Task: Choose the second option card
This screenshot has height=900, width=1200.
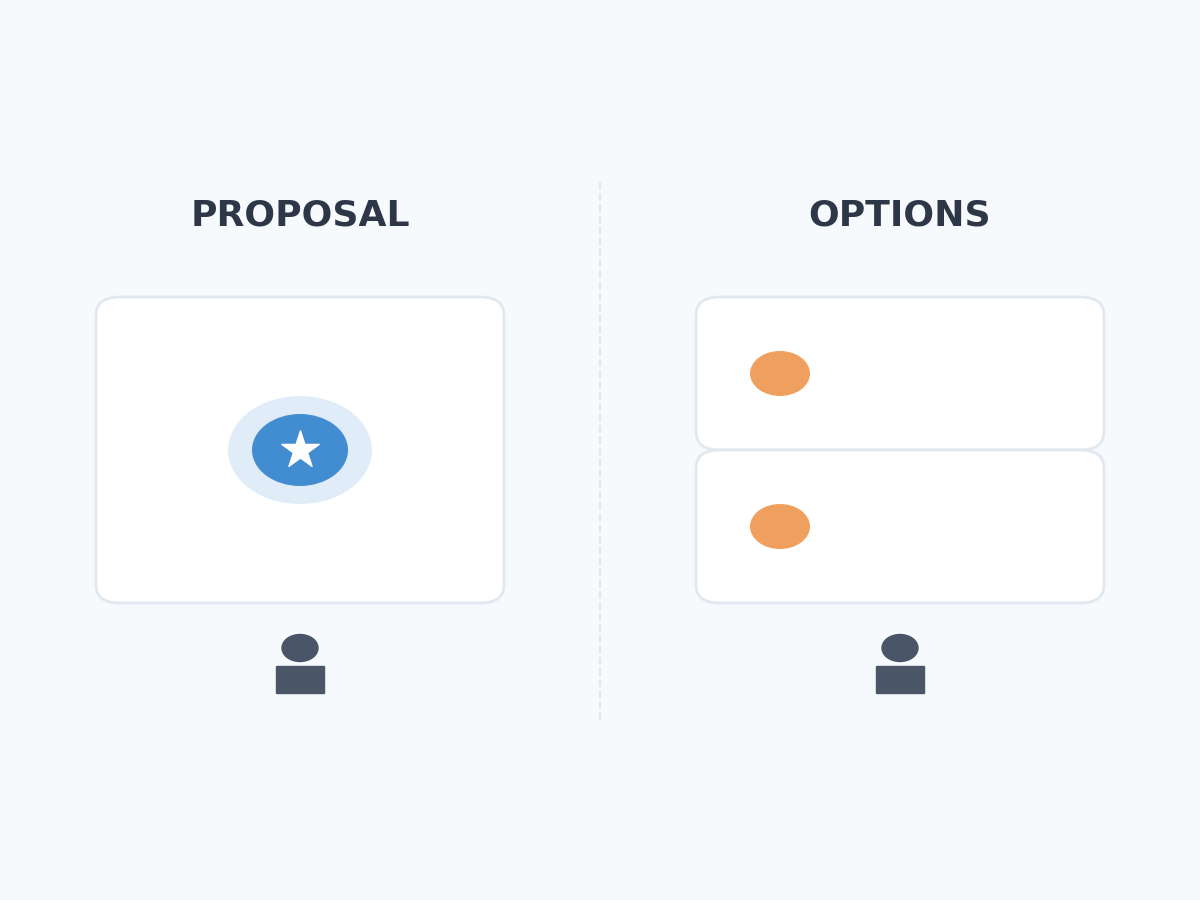Action: [950, 526]
